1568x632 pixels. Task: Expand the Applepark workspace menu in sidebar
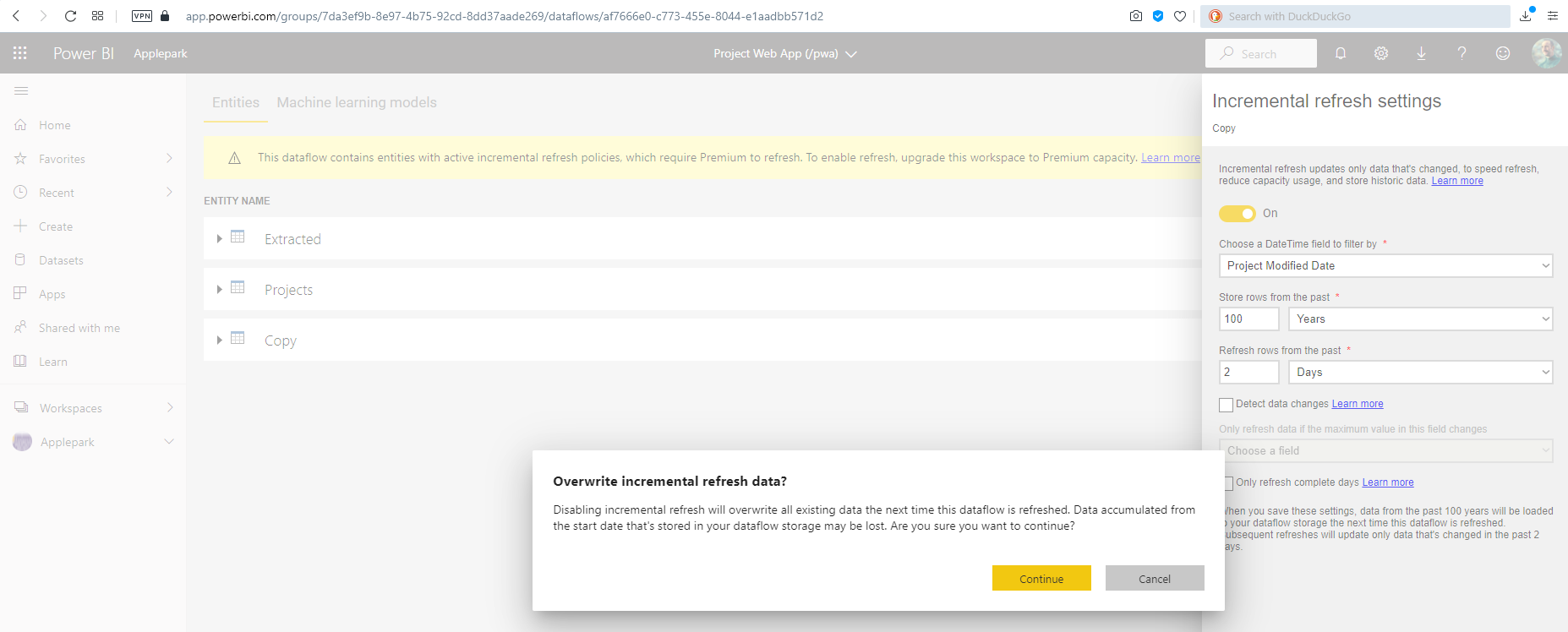point(170,442)
